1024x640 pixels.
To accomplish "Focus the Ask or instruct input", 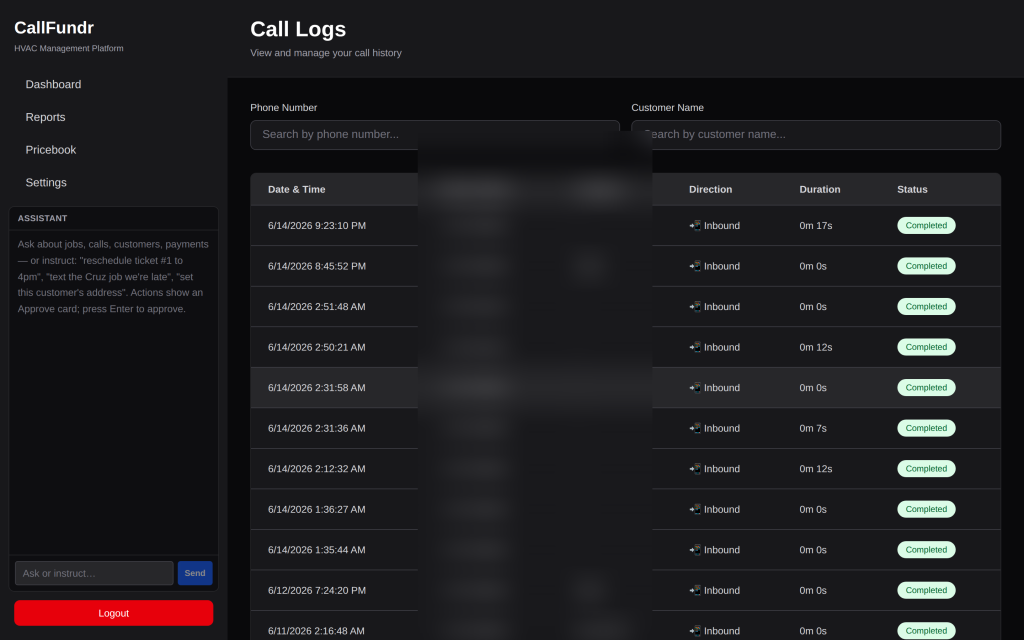I will tap(94, 573).
